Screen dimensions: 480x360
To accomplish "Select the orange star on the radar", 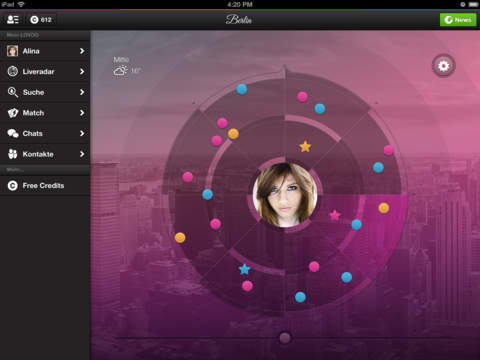I will pos(305,146).
